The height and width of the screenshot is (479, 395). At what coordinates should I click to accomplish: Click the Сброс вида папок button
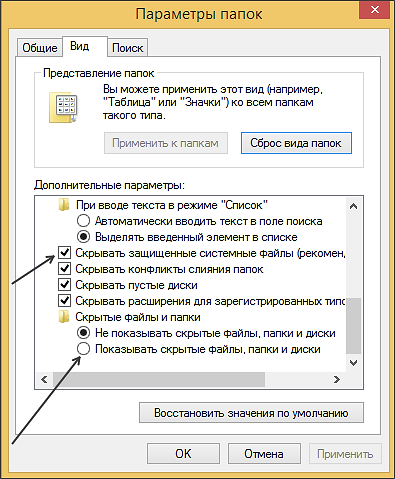tap(296, 143)
